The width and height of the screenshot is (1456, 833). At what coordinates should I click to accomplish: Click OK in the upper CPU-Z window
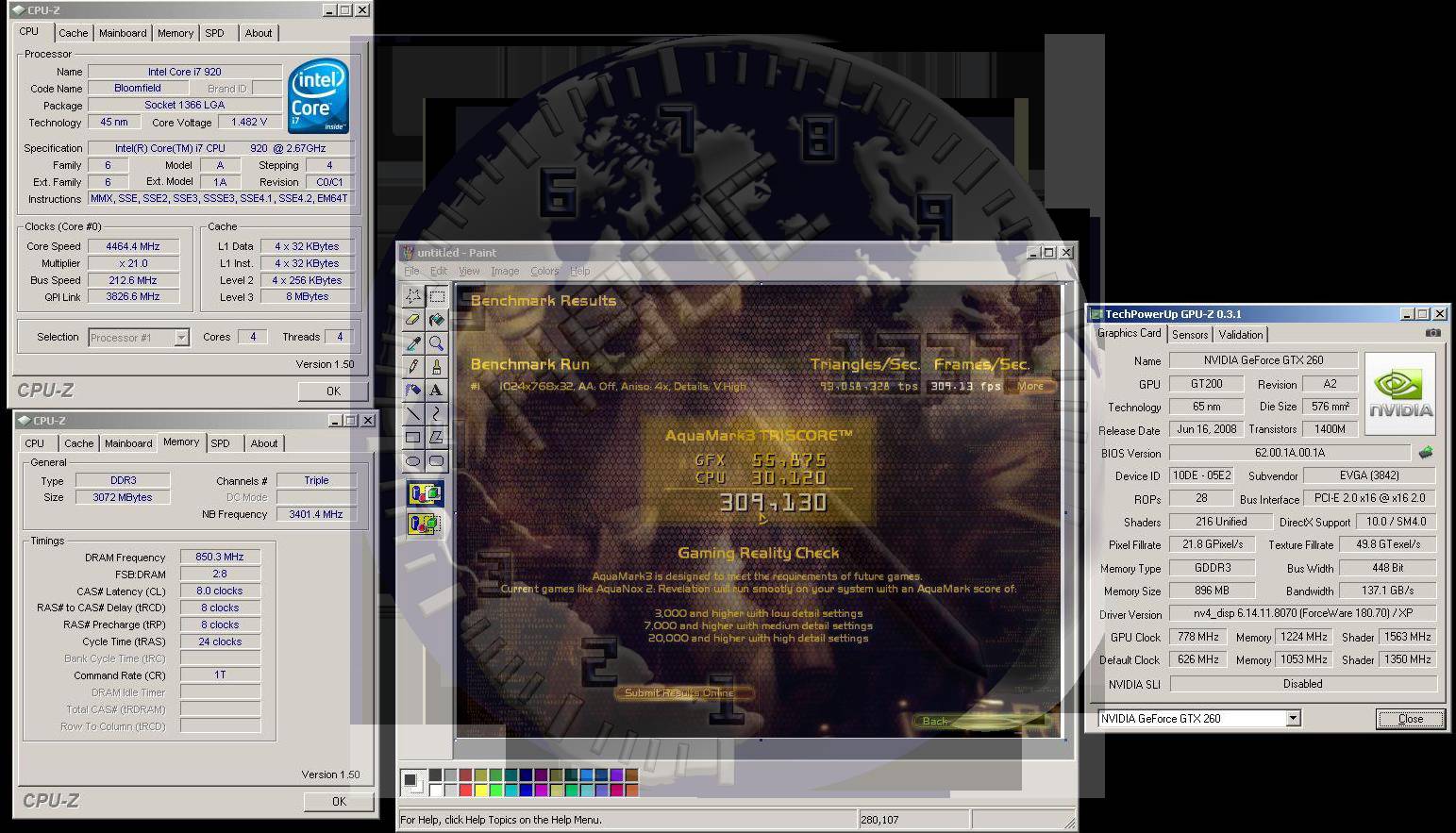pos(333,391)
